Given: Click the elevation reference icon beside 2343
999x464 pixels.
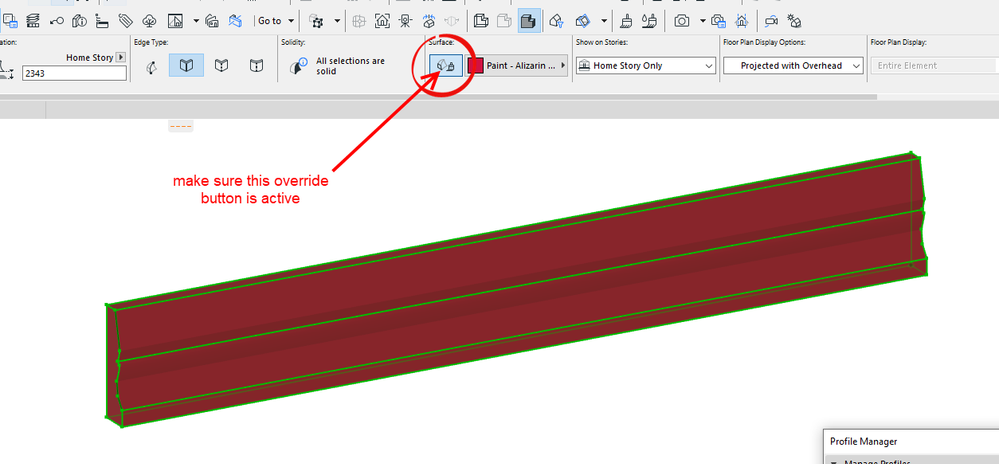Looking at the screenshot, I should click(8, 68).
